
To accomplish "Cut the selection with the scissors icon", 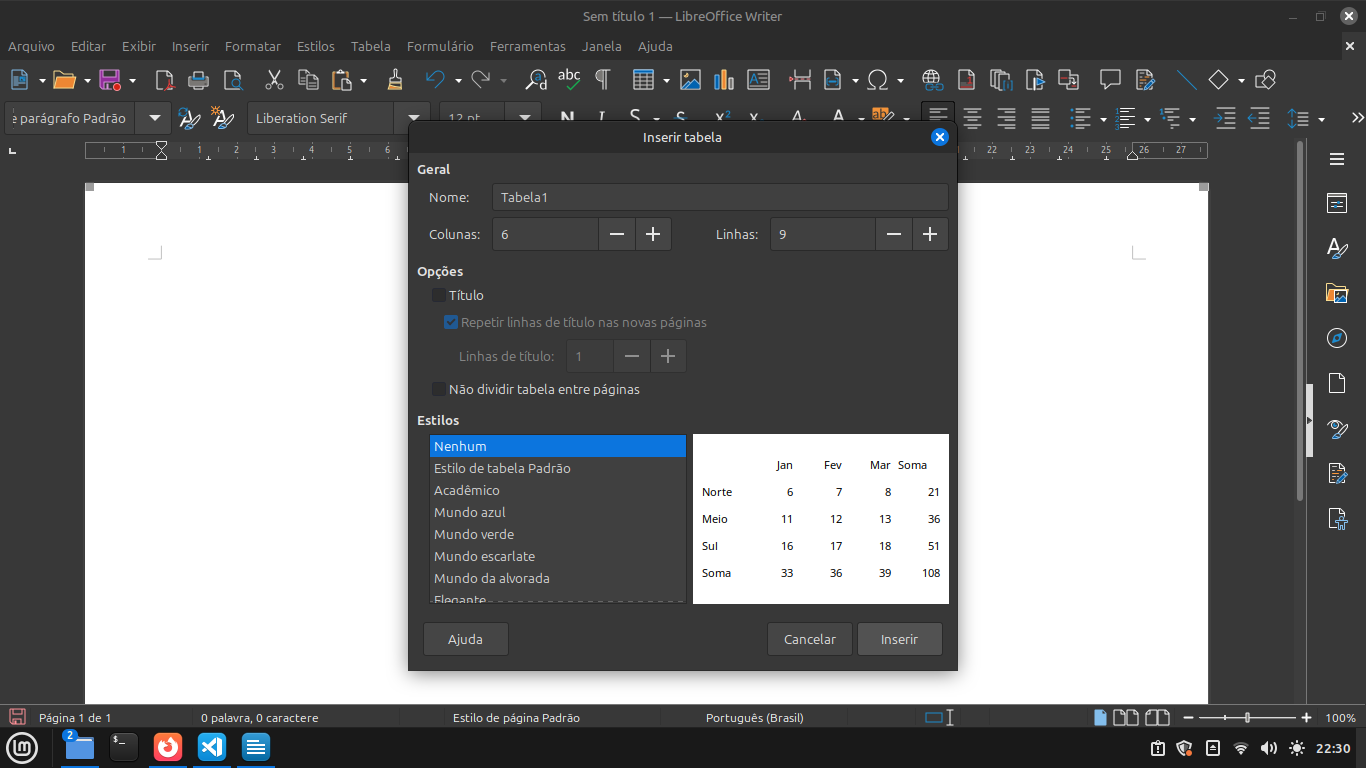I will 274,80.
